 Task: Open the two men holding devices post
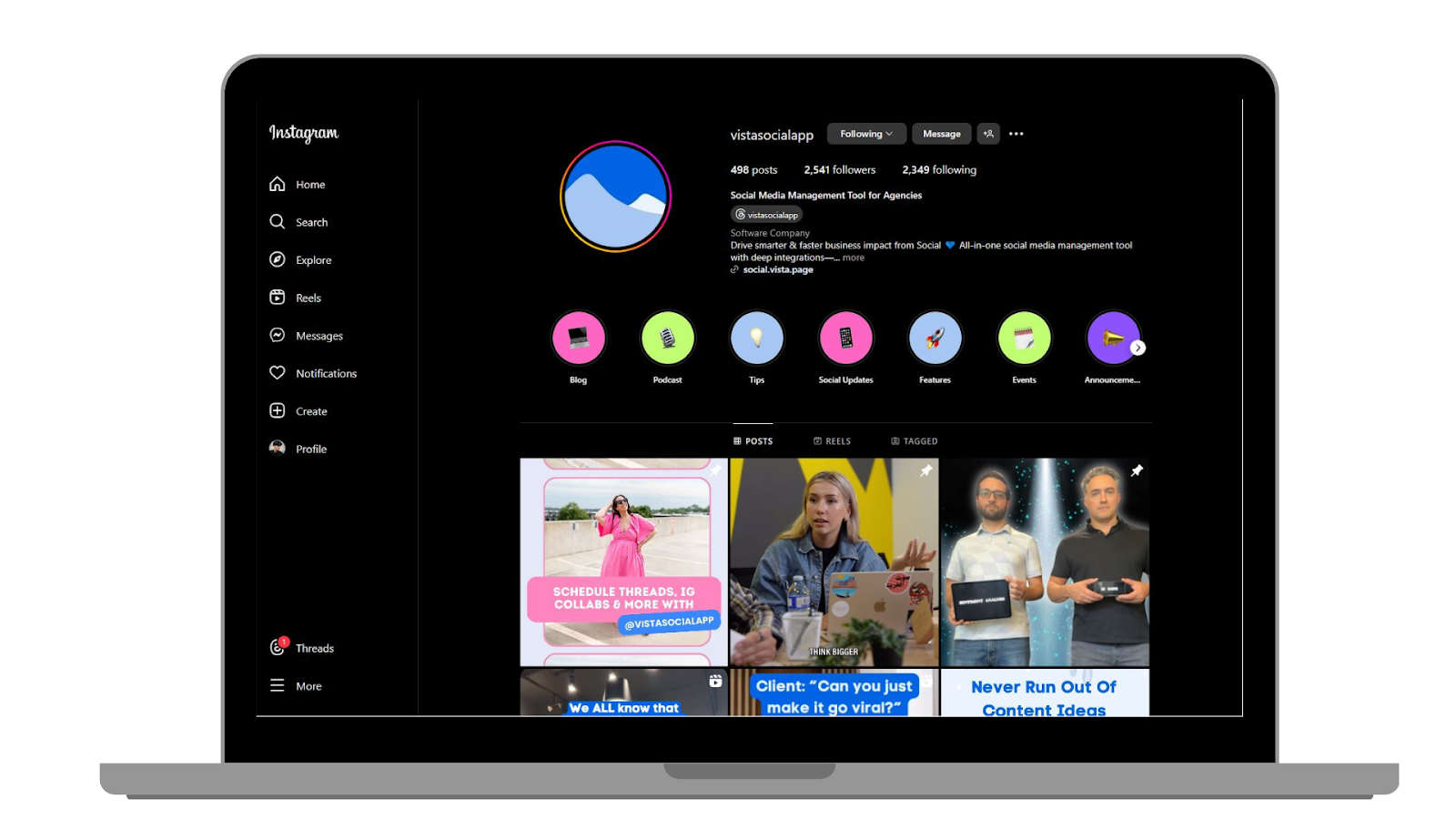pos(1045,562)
